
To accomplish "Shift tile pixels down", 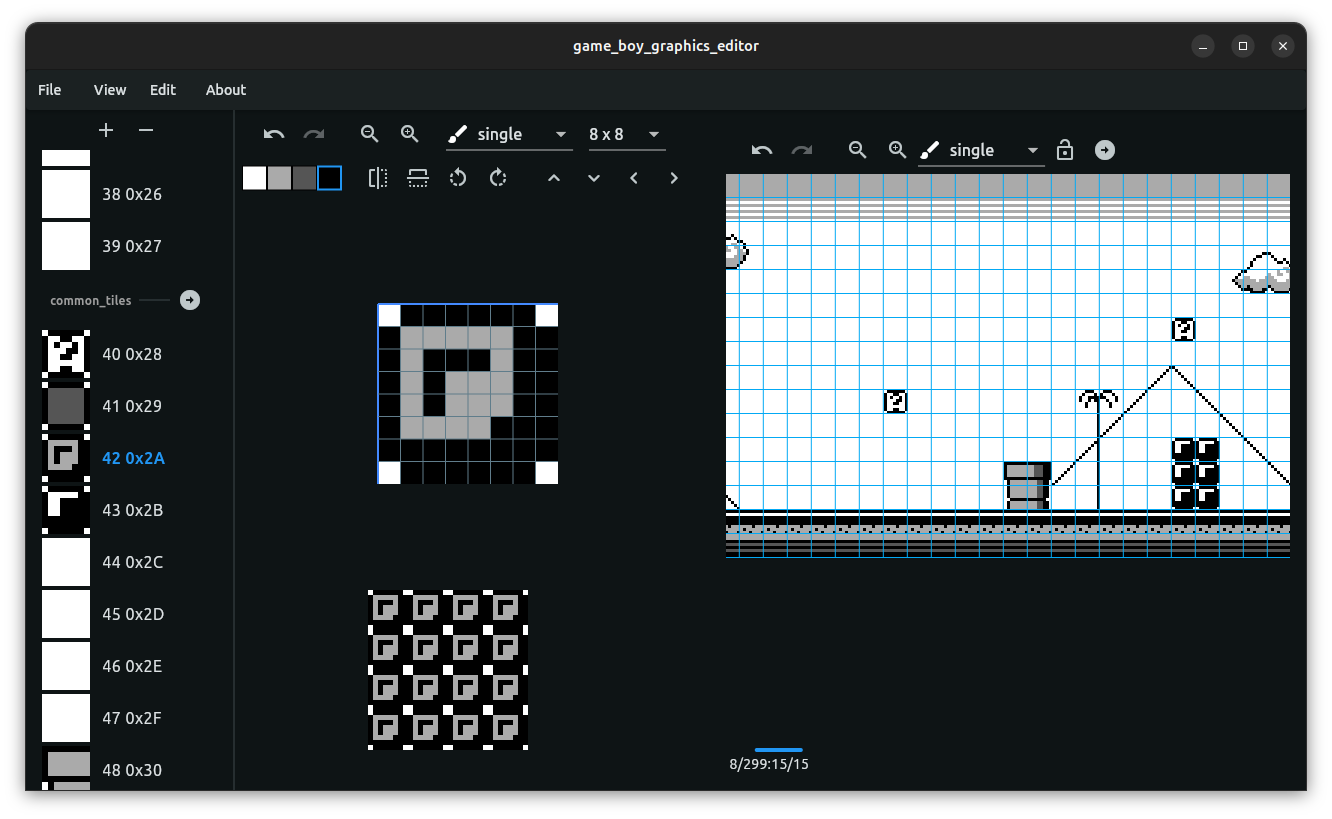I will [x=594, y=178].
